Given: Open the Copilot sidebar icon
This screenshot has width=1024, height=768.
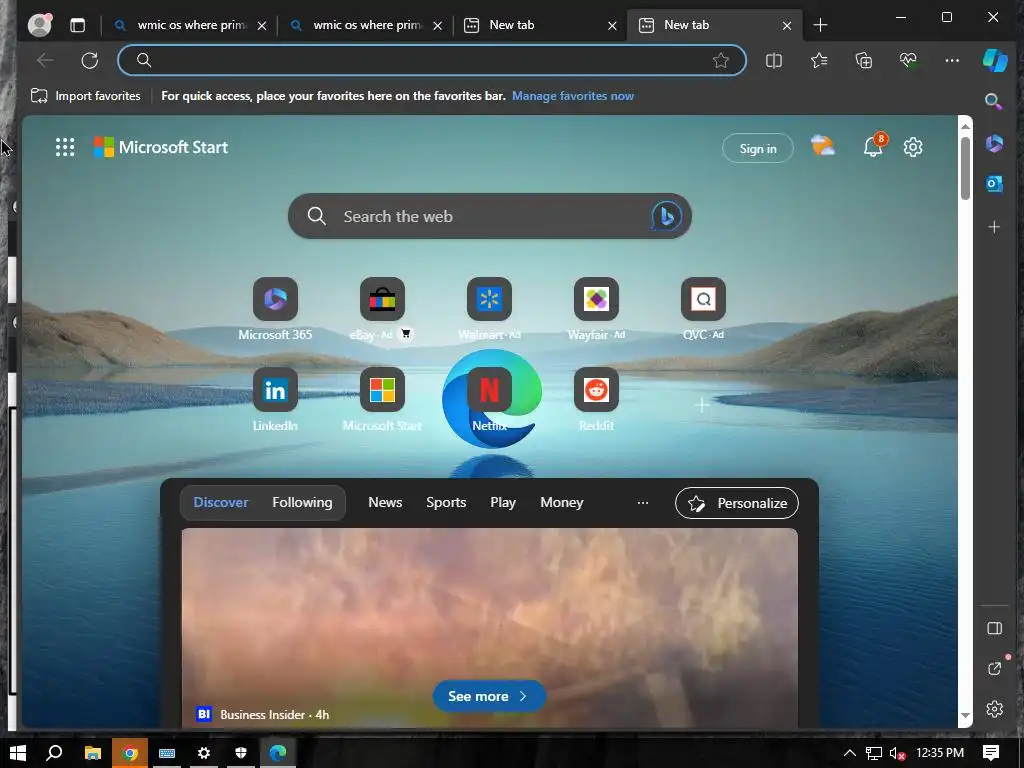Looking at the screenshot, I should point(995,60).
